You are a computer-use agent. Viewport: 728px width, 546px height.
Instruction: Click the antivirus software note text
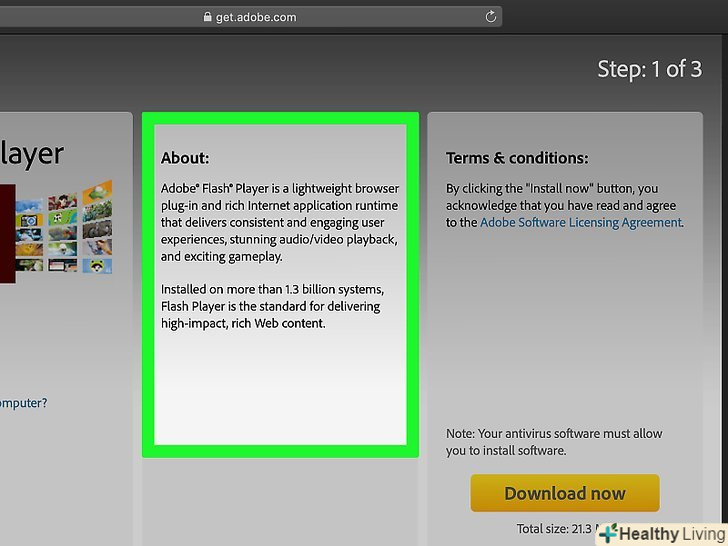[x=554, y=442]
